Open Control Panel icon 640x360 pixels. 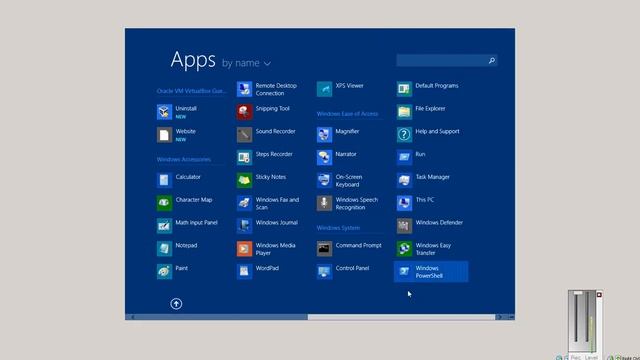[324, 271]
